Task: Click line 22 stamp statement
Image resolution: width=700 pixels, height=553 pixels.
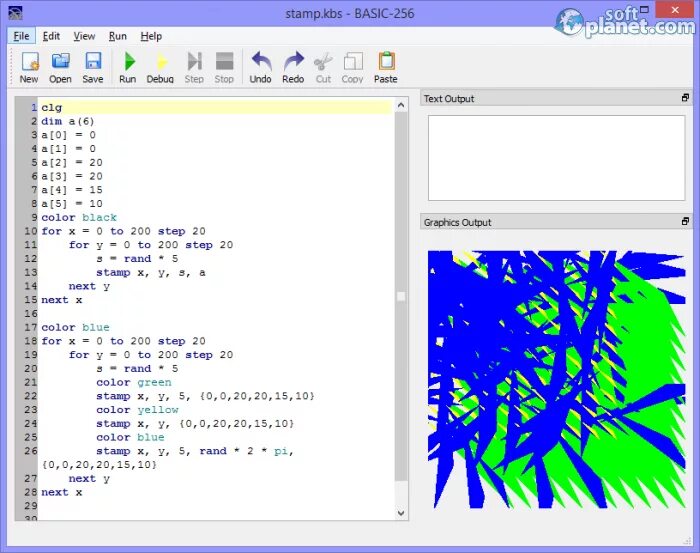Action: pyautogui.click(x=205, y=396)
